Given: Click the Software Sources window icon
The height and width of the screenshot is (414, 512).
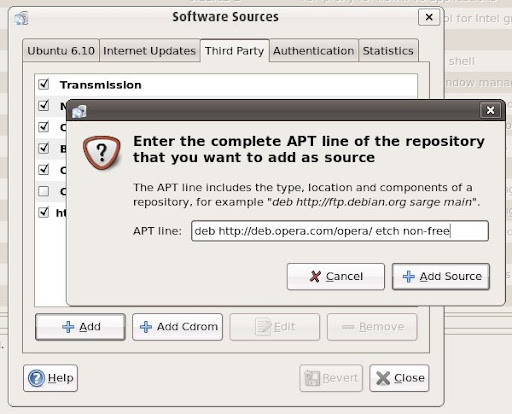Looking at the screenshot, I should click(x=21, y=18).
